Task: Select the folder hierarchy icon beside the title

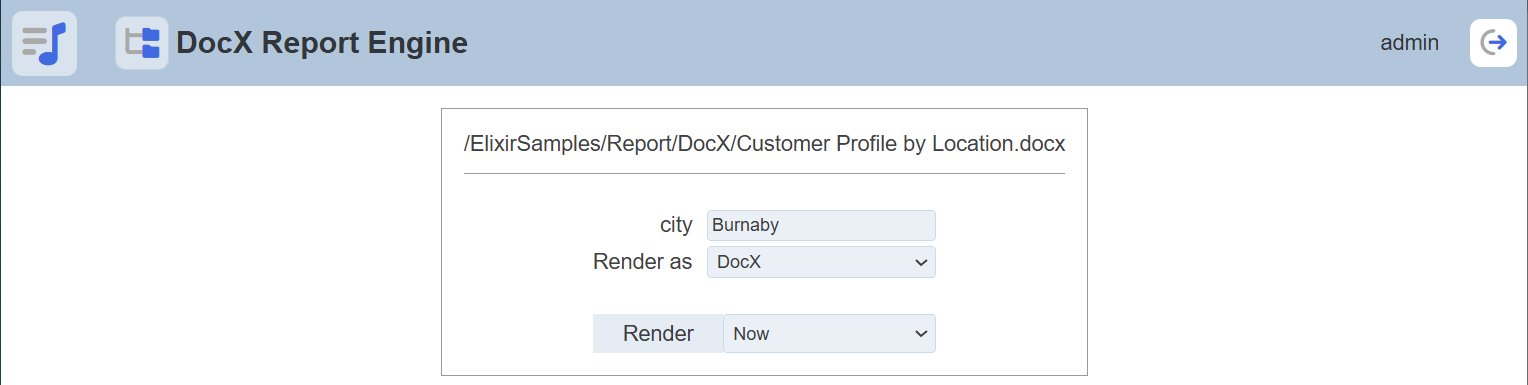Action: point(142,43)
